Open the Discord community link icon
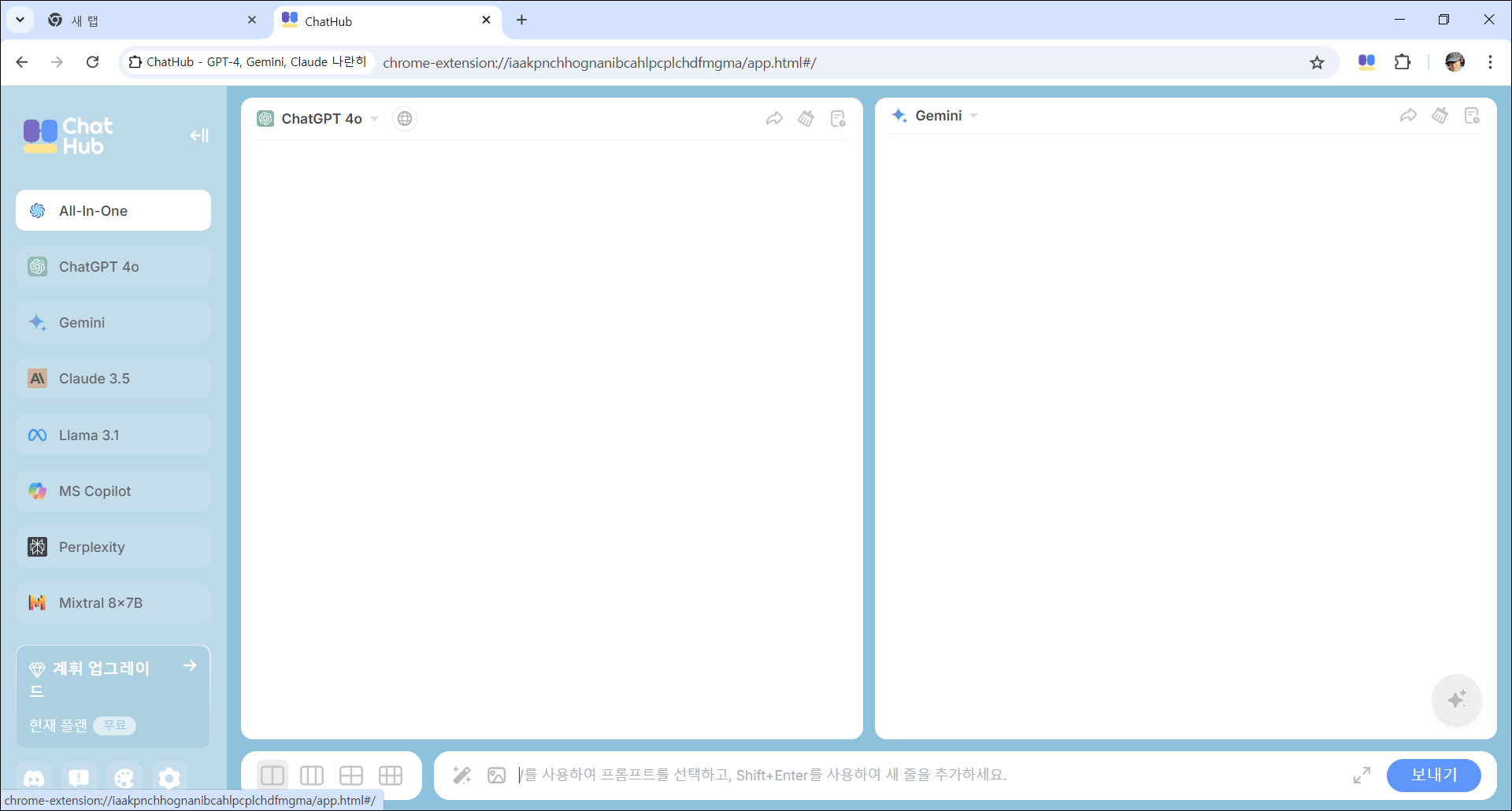This screenshot has height=811, width=1512. tap(34, 779)
